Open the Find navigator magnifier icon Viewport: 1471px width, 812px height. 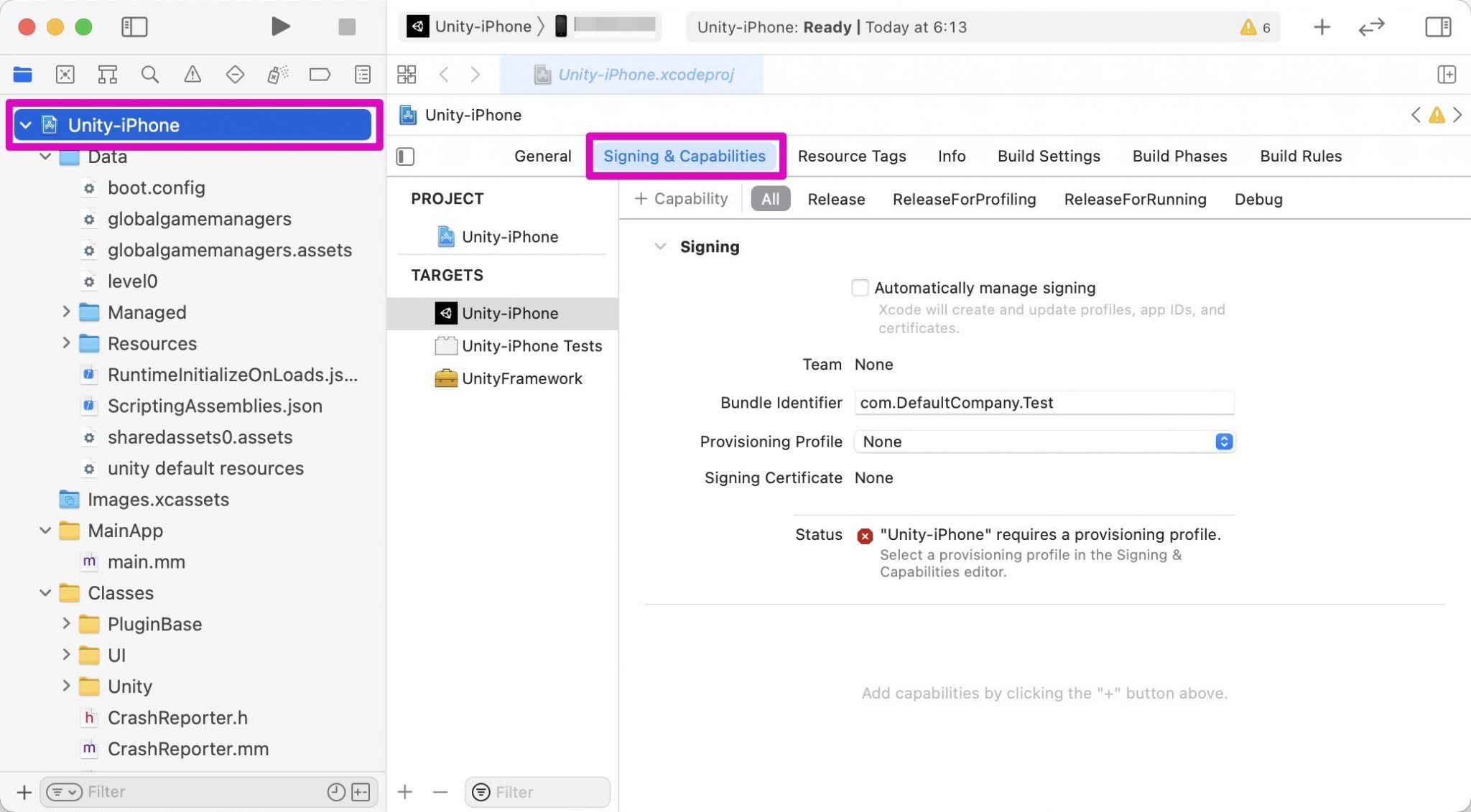tap(149, 74)
